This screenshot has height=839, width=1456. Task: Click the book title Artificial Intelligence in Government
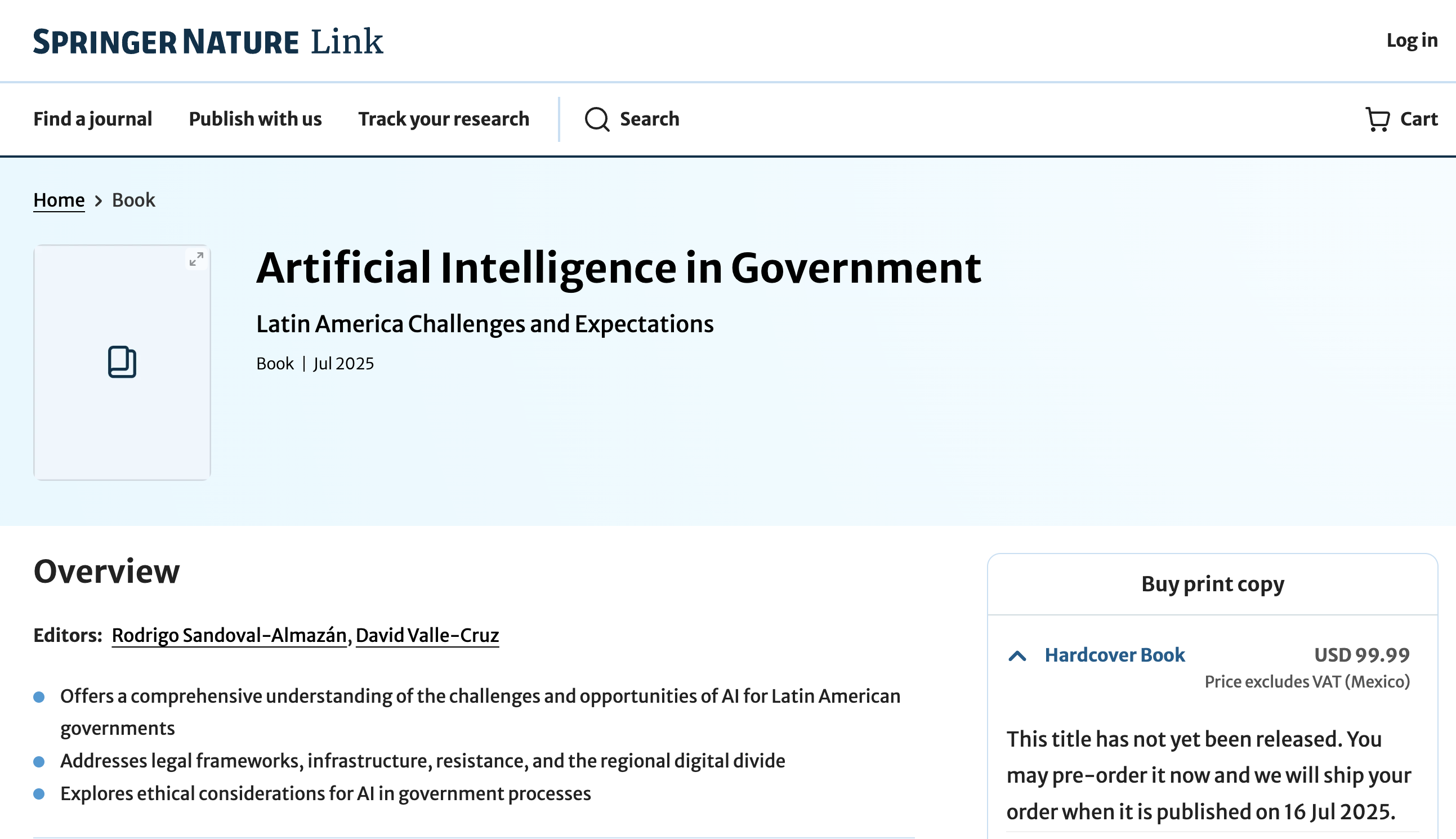pyautogui.click(x=619, y=269)
